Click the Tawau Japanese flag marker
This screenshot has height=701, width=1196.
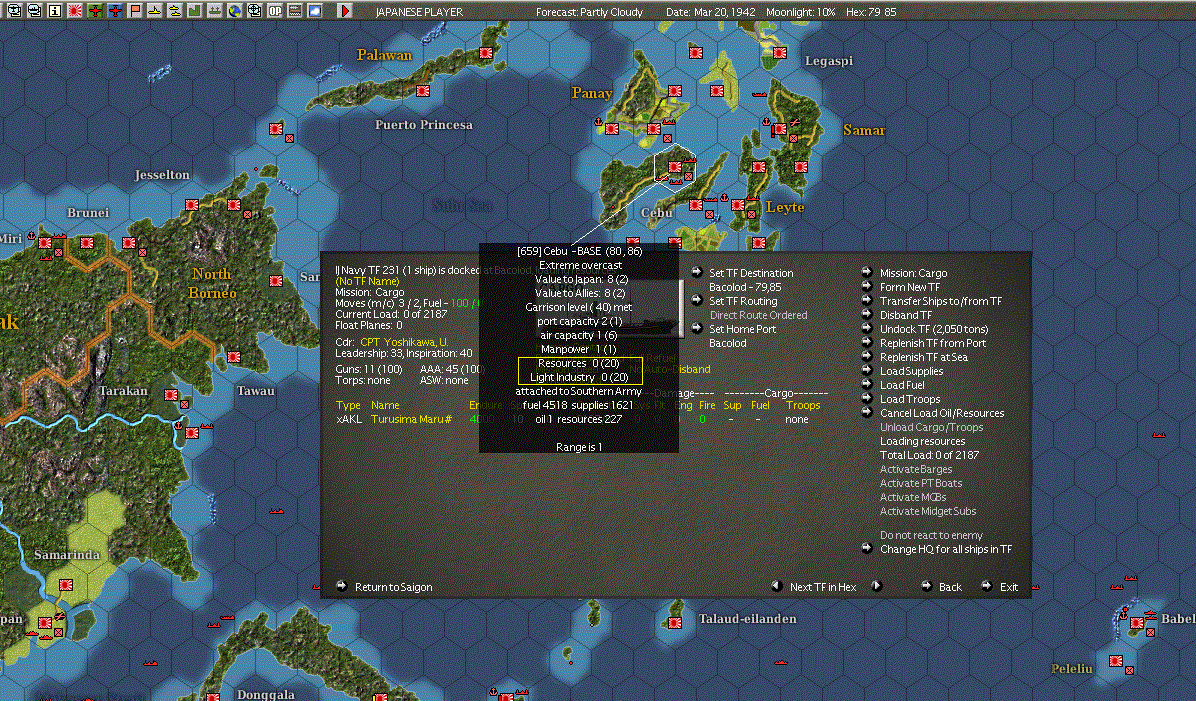pyautogui.click(x=233, y=357)
